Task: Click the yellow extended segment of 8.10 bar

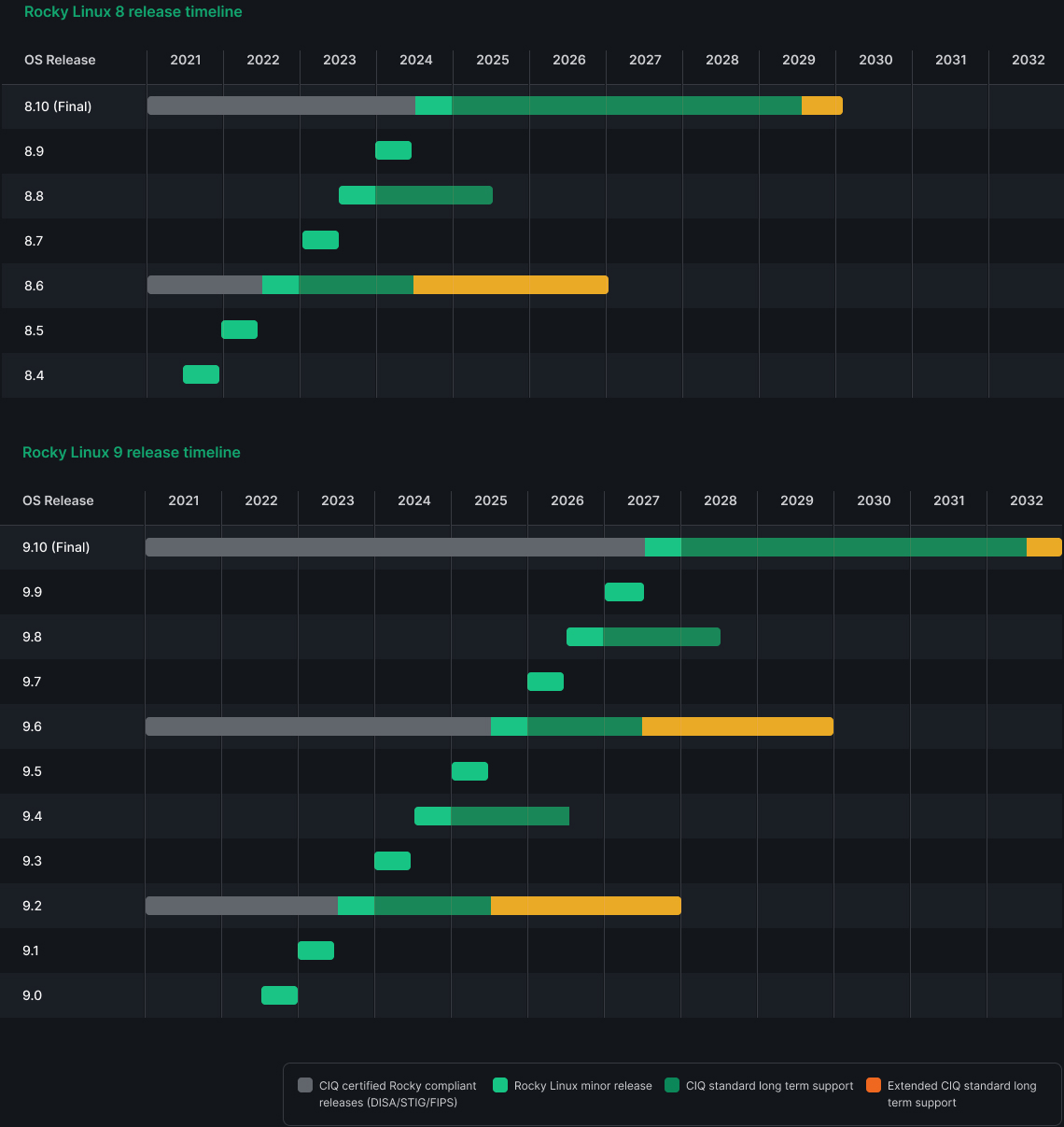Action: click(822, 106)
